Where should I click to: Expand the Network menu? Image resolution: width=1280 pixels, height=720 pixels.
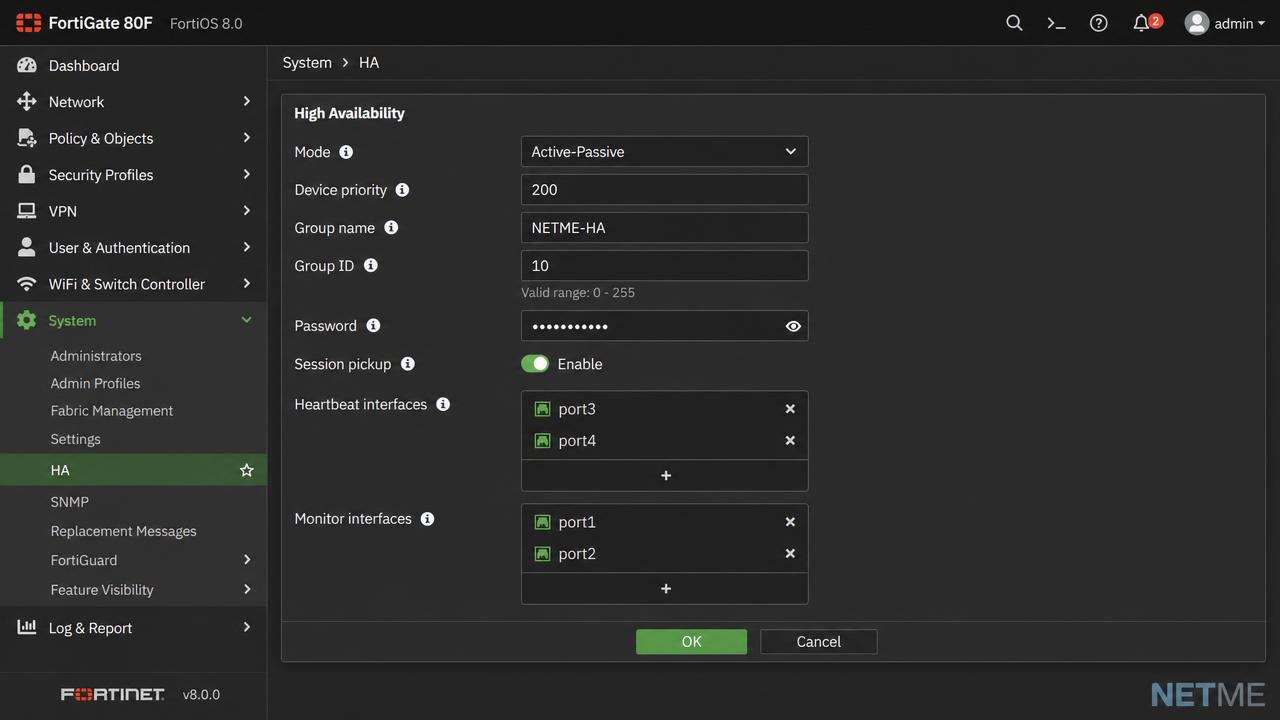pyautogui.click(x=133, y=102)
